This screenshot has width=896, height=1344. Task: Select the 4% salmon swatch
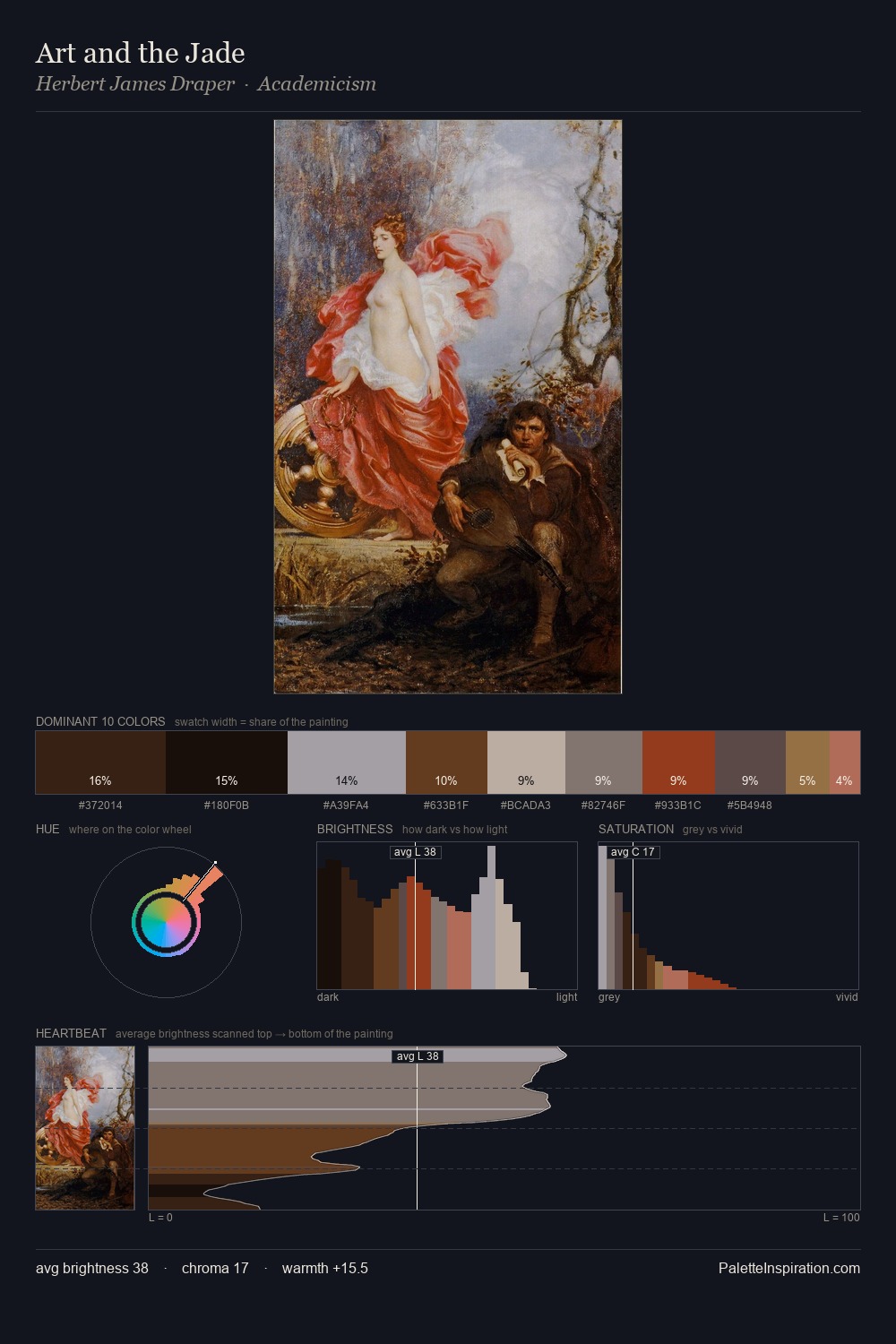coord(845,762)
